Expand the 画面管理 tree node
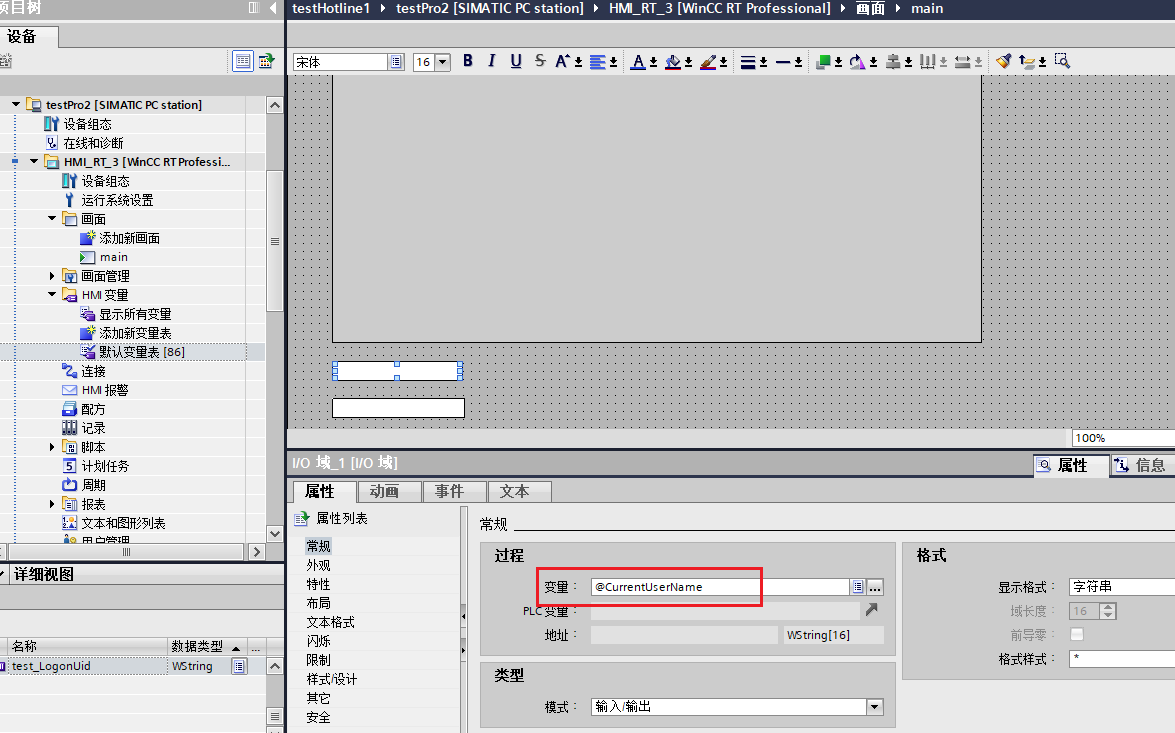The image size is (1175, 733). click(x=53, y=276)
